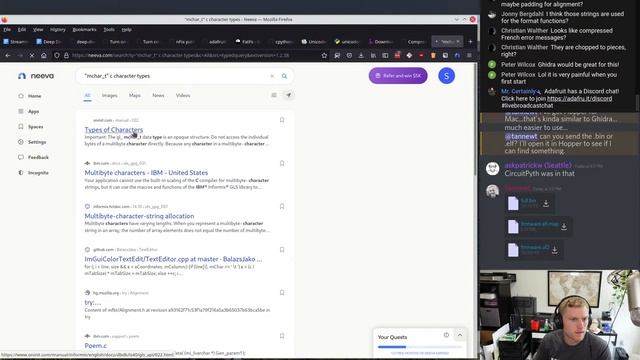Download the firmware.uf2 attachment

[x=555, y=250]
